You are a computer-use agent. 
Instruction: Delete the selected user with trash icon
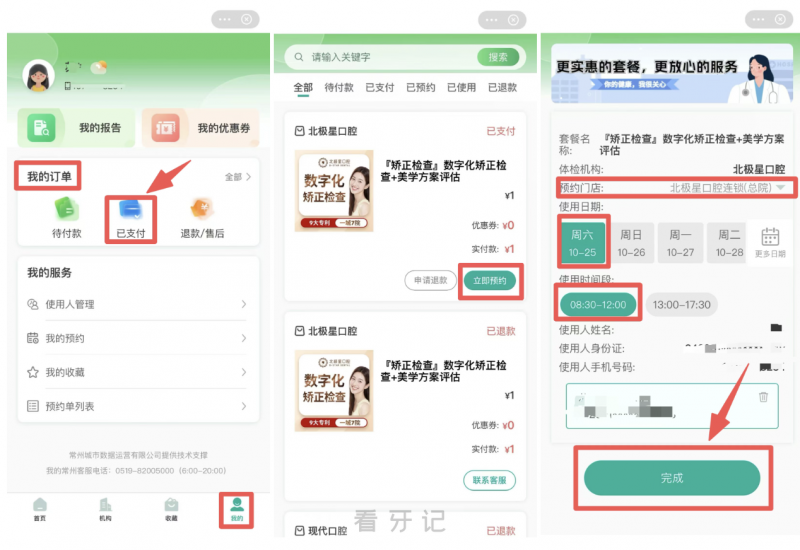[x=763, y=396]
